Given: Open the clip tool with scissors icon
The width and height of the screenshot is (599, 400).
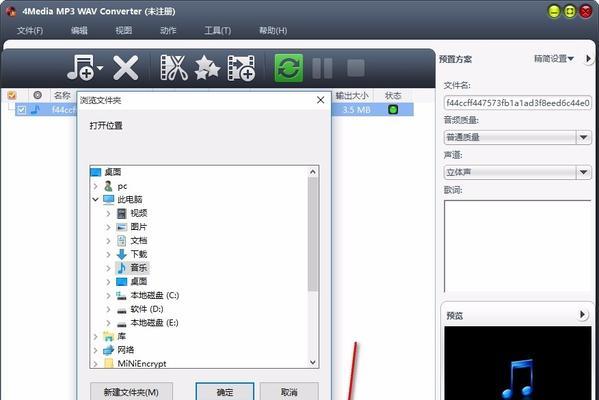Looking at the screenshot, I should click(x=174, y=68).
